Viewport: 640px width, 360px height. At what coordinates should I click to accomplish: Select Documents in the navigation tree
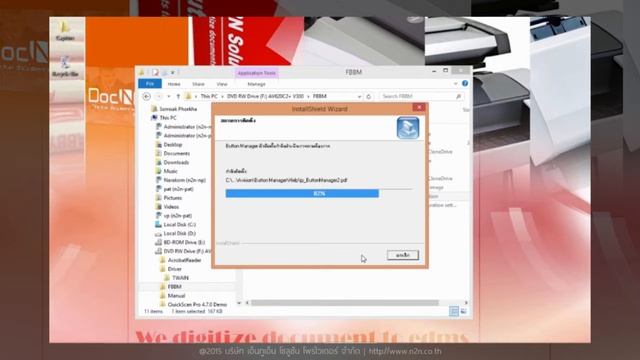(176, 153)
